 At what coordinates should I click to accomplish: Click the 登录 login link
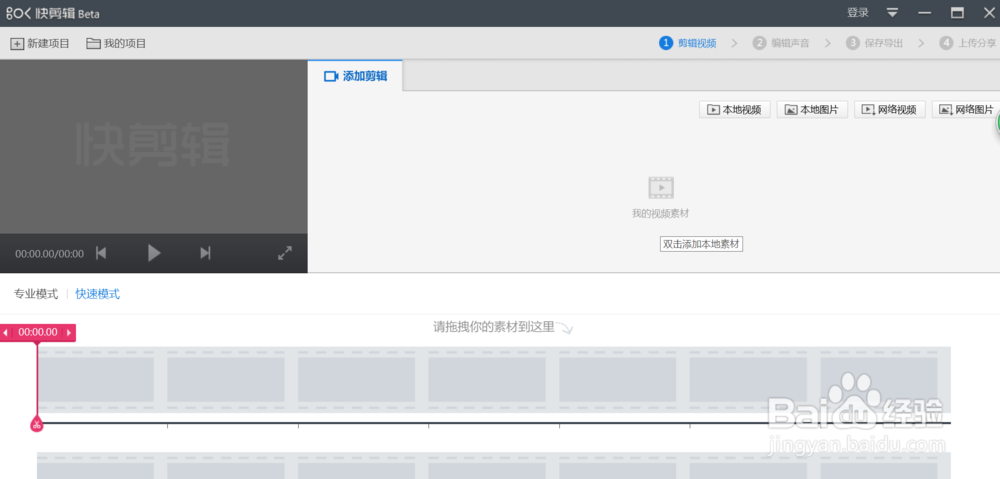[857, 12]
